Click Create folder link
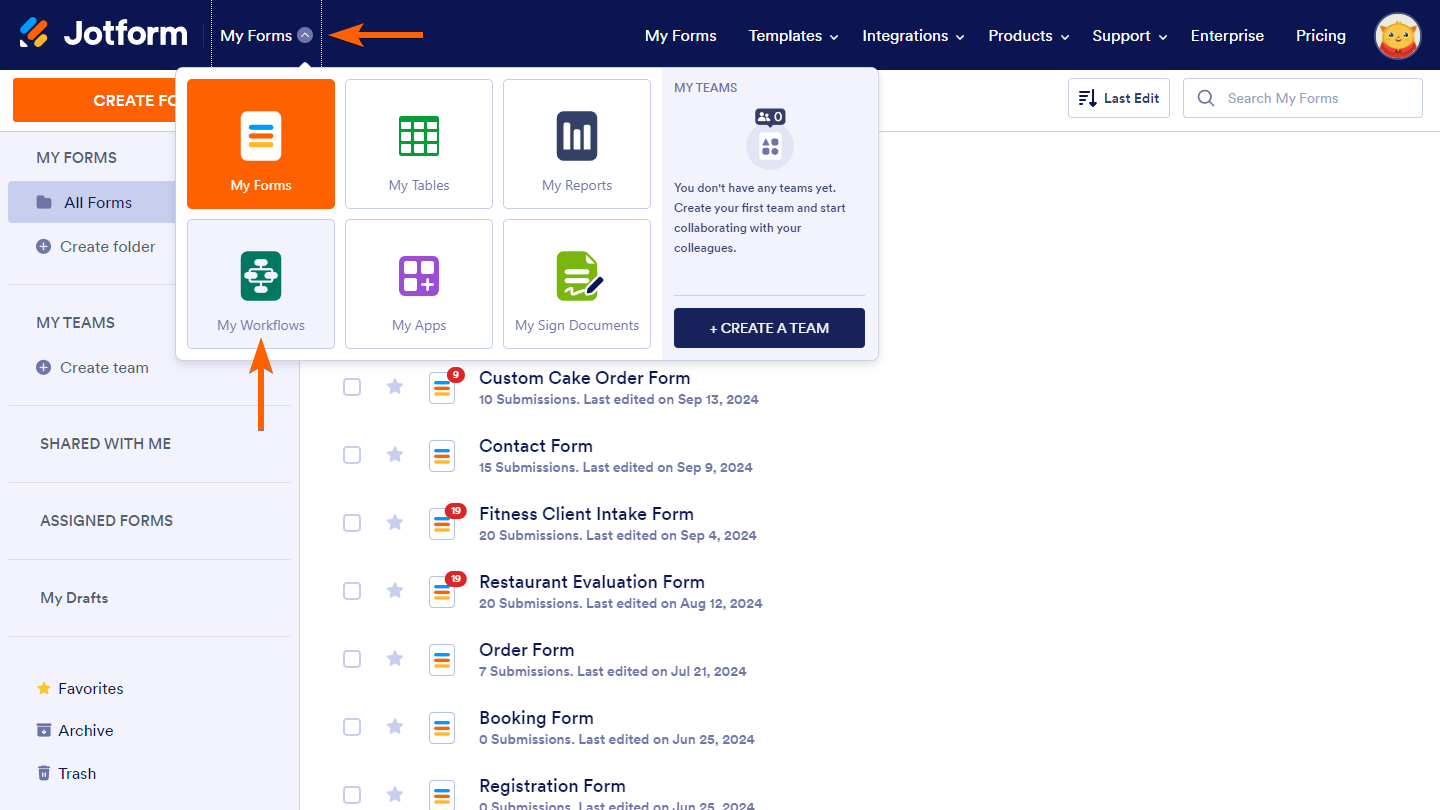This screenshot has width=1440, height=810. coord(107,246)
